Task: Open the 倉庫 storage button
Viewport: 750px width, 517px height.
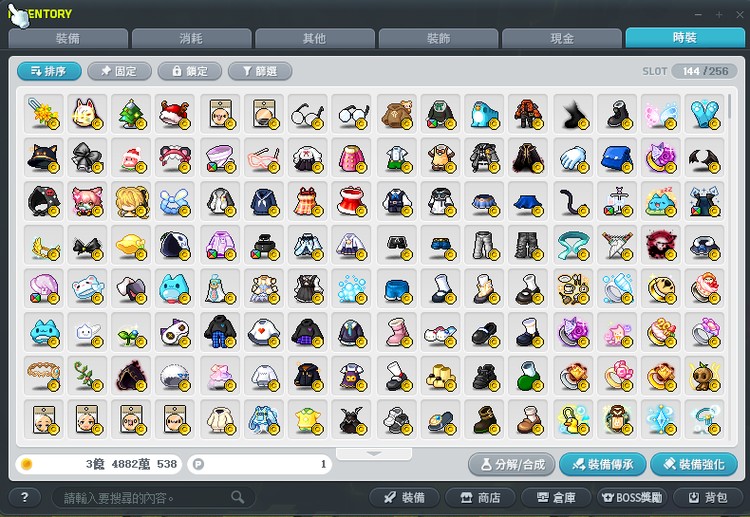Action: (x=556, y=497)
